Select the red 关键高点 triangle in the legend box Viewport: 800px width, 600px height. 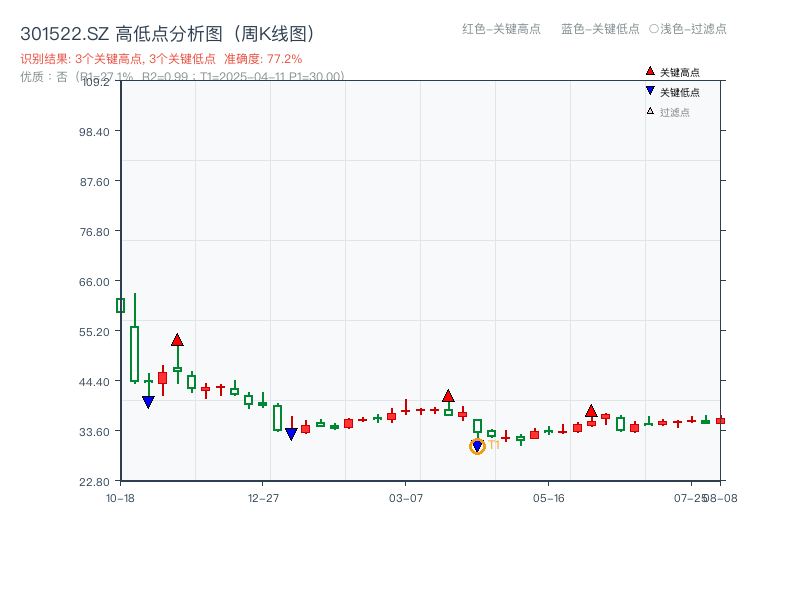(648, 71)
